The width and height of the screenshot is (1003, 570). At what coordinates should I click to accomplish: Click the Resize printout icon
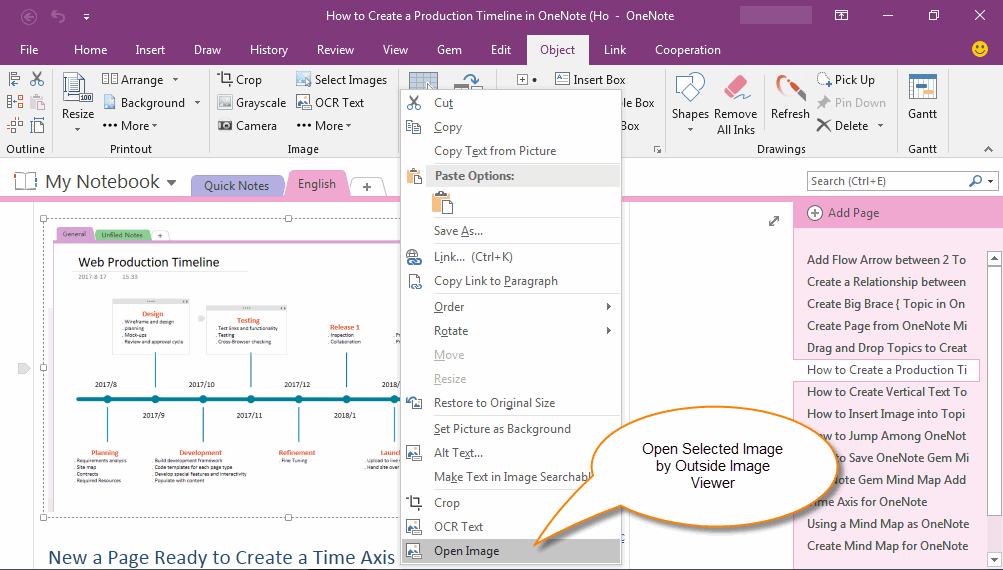pos(77,88)
